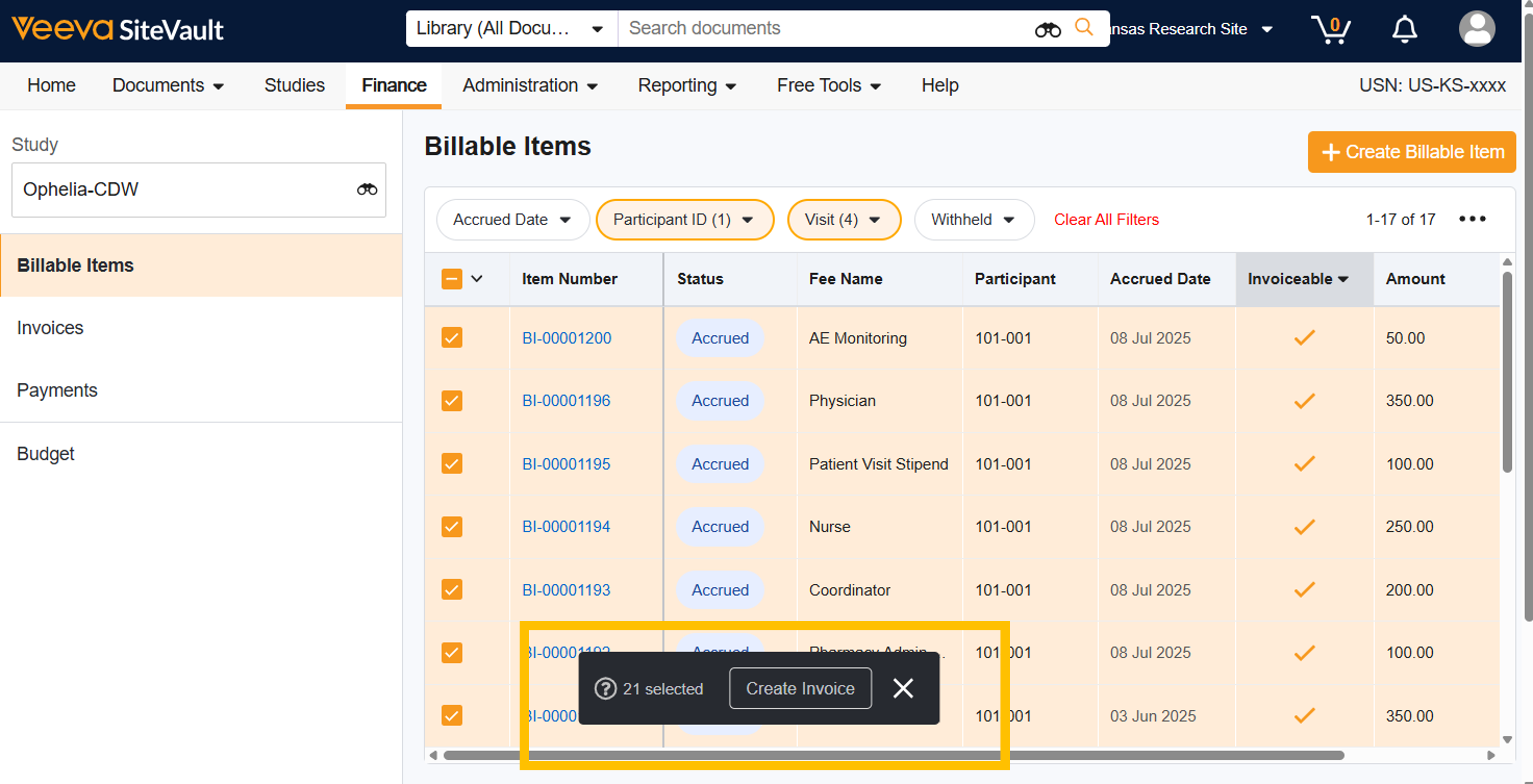Open user profile avatar menu
Screen dimensions: 1533x784
pos(1477,29)
